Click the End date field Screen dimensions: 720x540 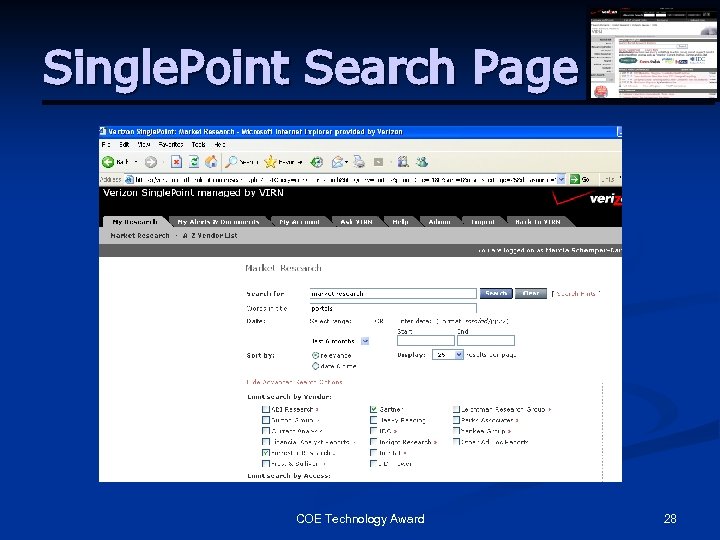(x=486, y=340)
